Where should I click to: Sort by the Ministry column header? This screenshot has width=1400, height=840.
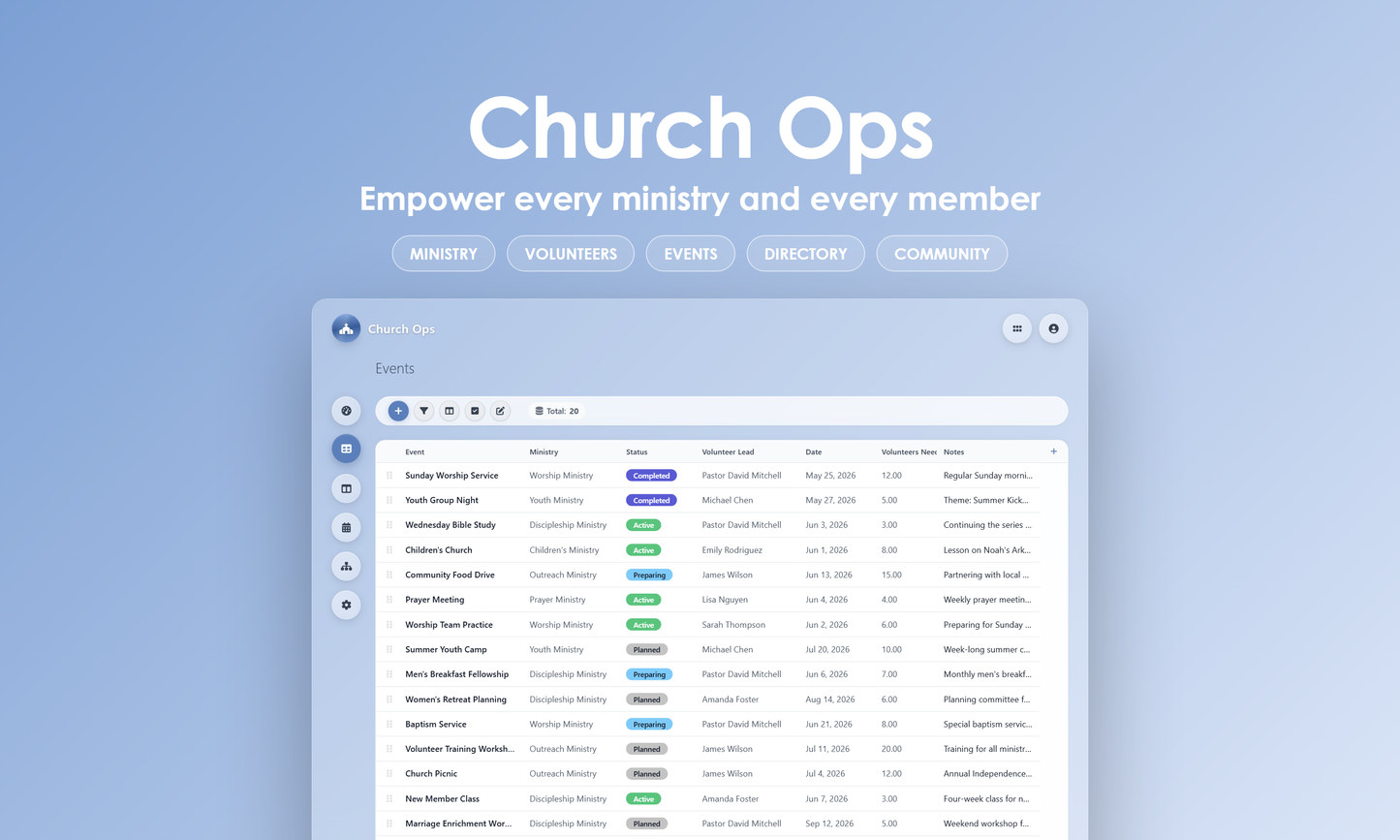click(x=544, y=452)
